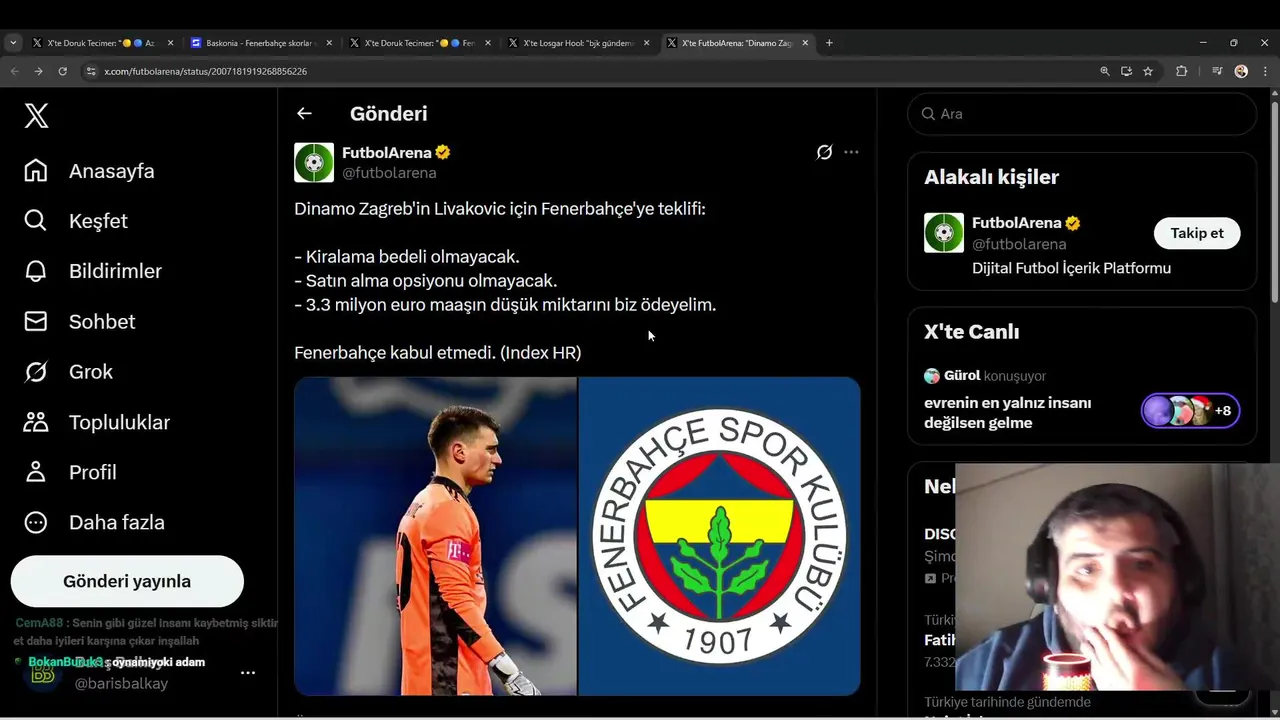Viewport: 1280px width, 720px height.
Task: Click 'Kiralama bedeli olmayacak.' line
Action: (407, 257)
